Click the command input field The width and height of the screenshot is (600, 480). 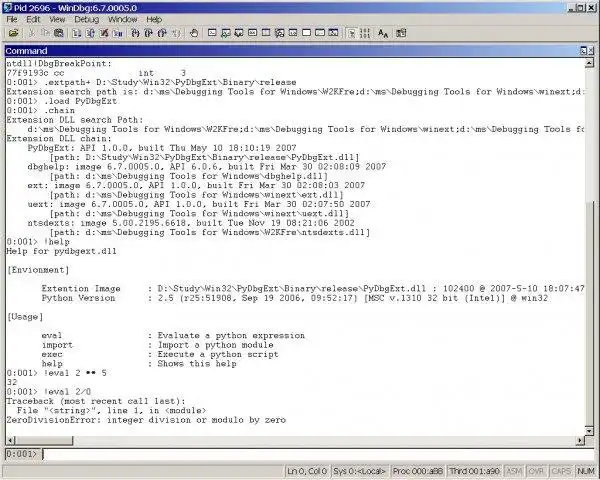tap(318, 454)
